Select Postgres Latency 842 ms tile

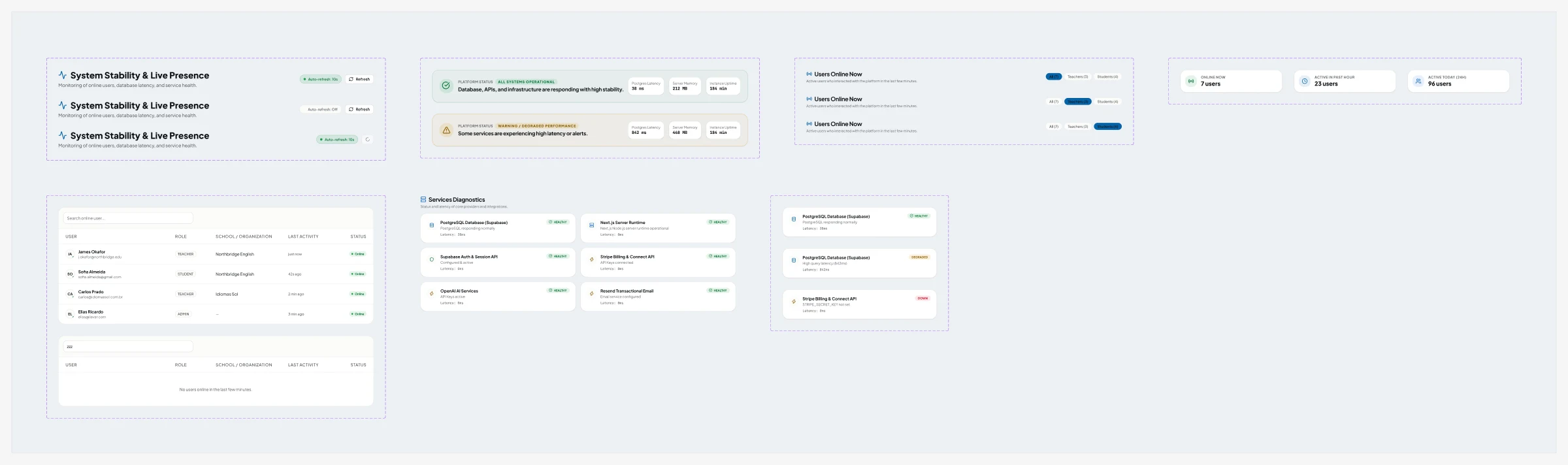[x=646, y=130]
